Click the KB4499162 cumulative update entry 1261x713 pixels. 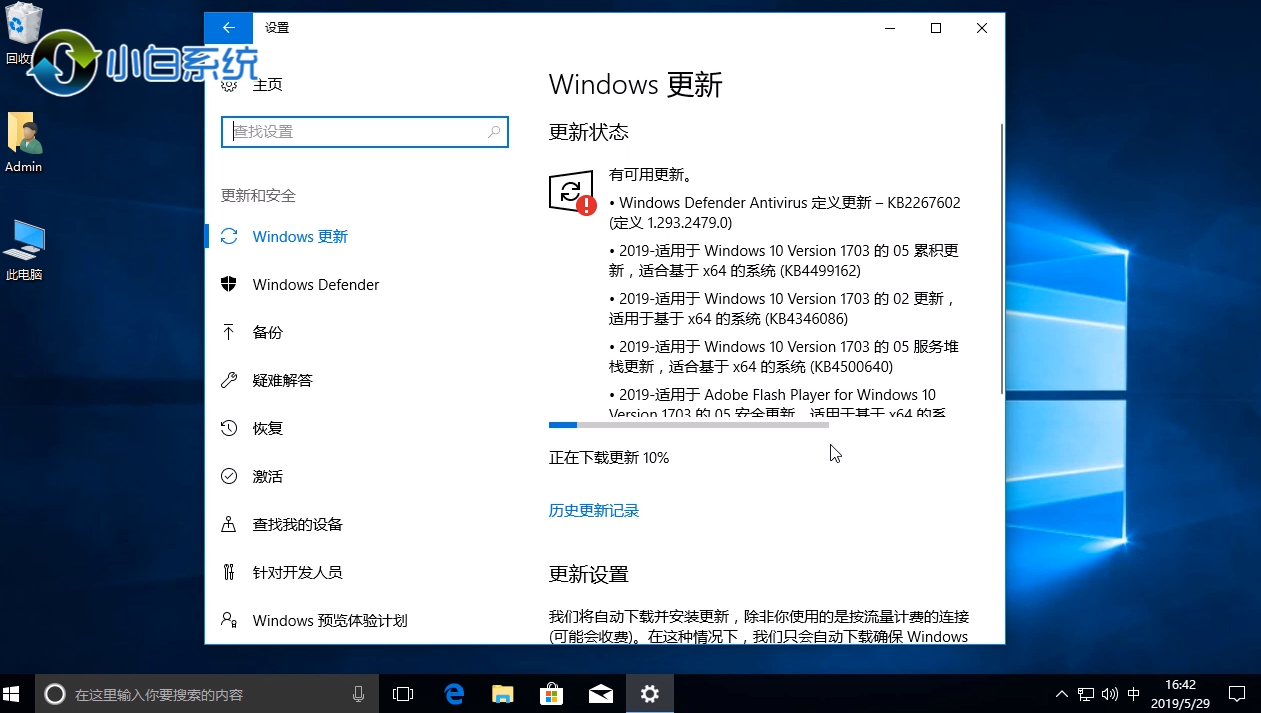[784, 261]
